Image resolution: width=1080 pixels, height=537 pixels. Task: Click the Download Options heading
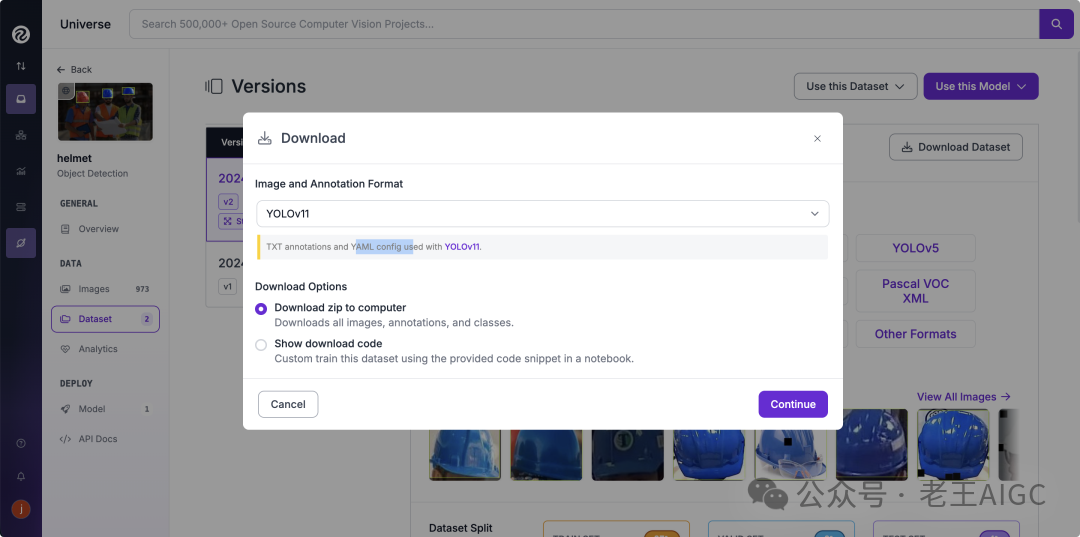[x=301, y=286]
